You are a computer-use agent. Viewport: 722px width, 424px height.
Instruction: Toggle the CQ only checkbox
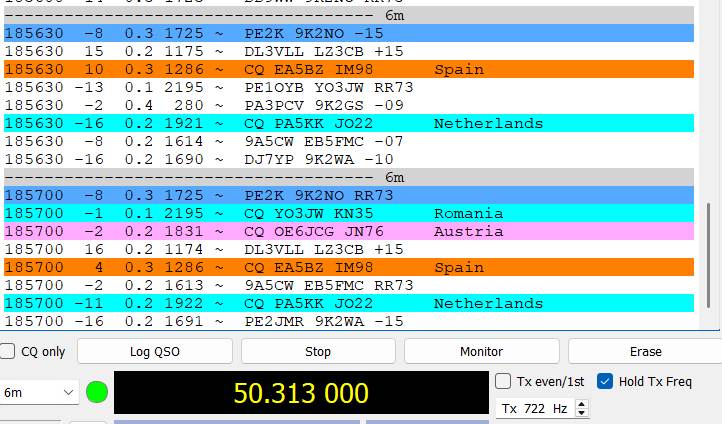[x=7, y=352]
